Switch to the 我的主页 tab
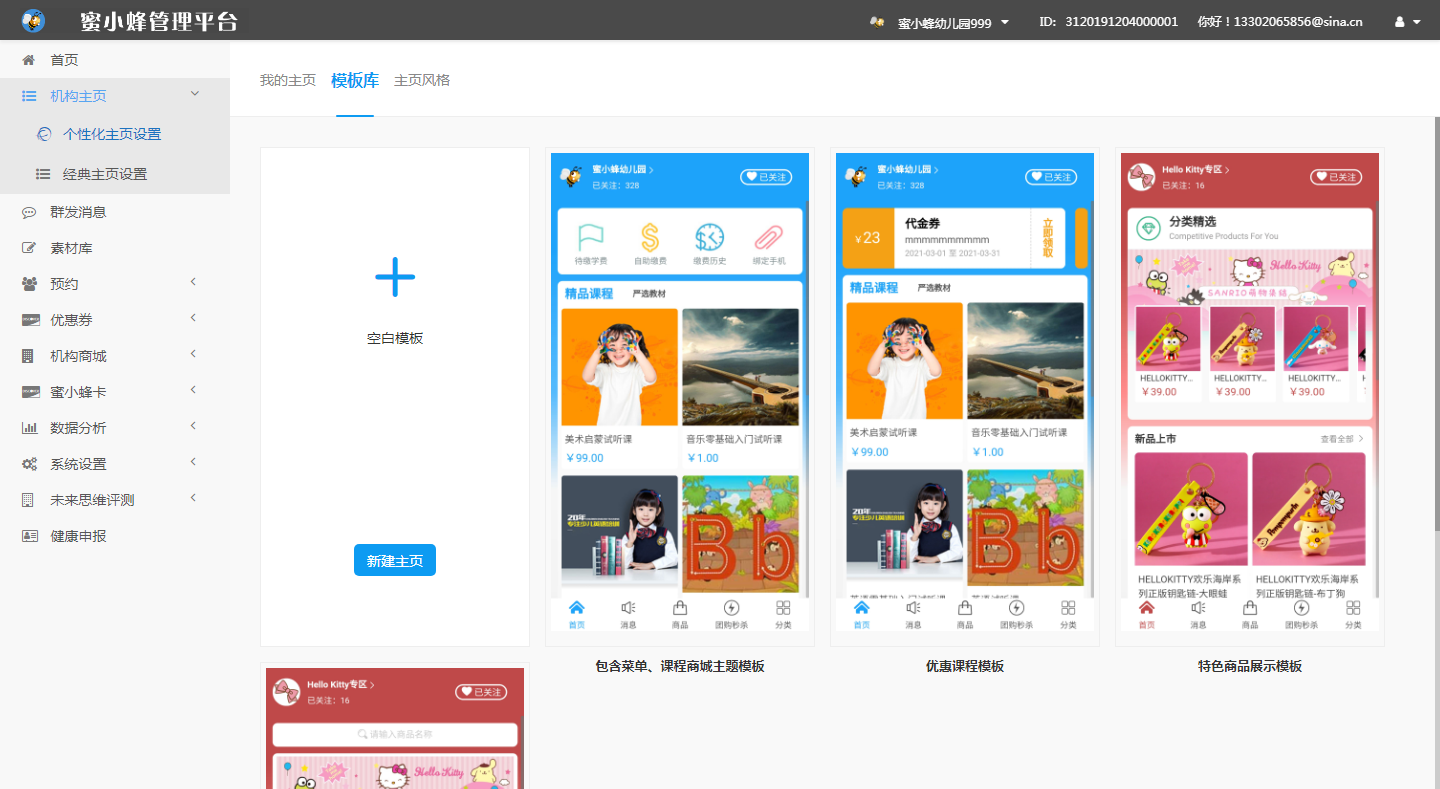Screen dimensions: 1440x789 pyautogui.click(x=288, y=80)
